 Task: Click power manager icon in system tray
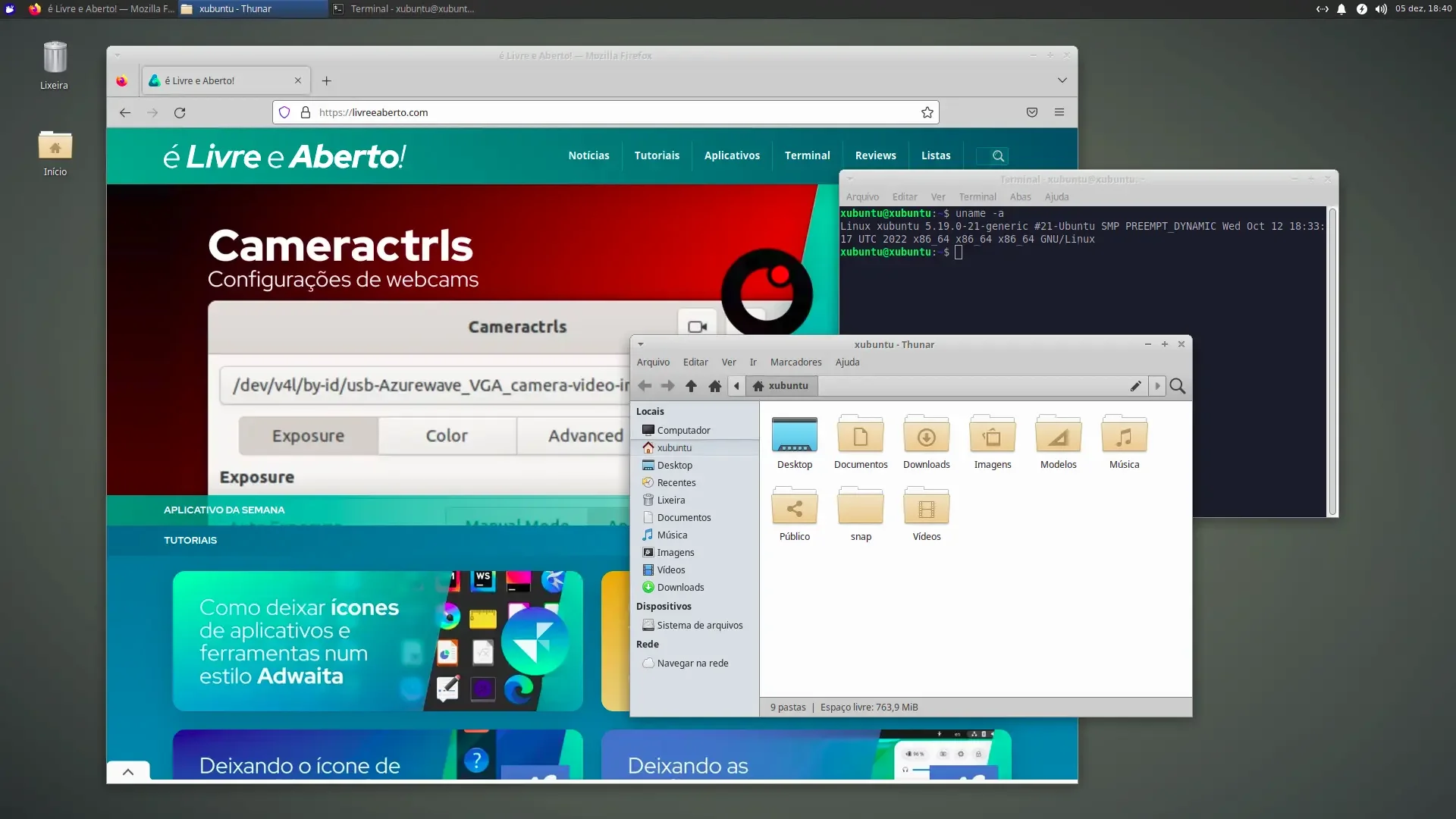coord(1361,9)
